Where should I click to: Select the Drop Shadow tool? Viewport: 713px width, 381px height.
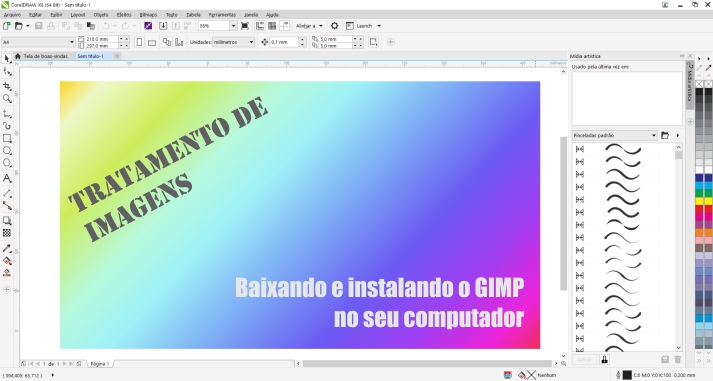(x=7, y=221)
